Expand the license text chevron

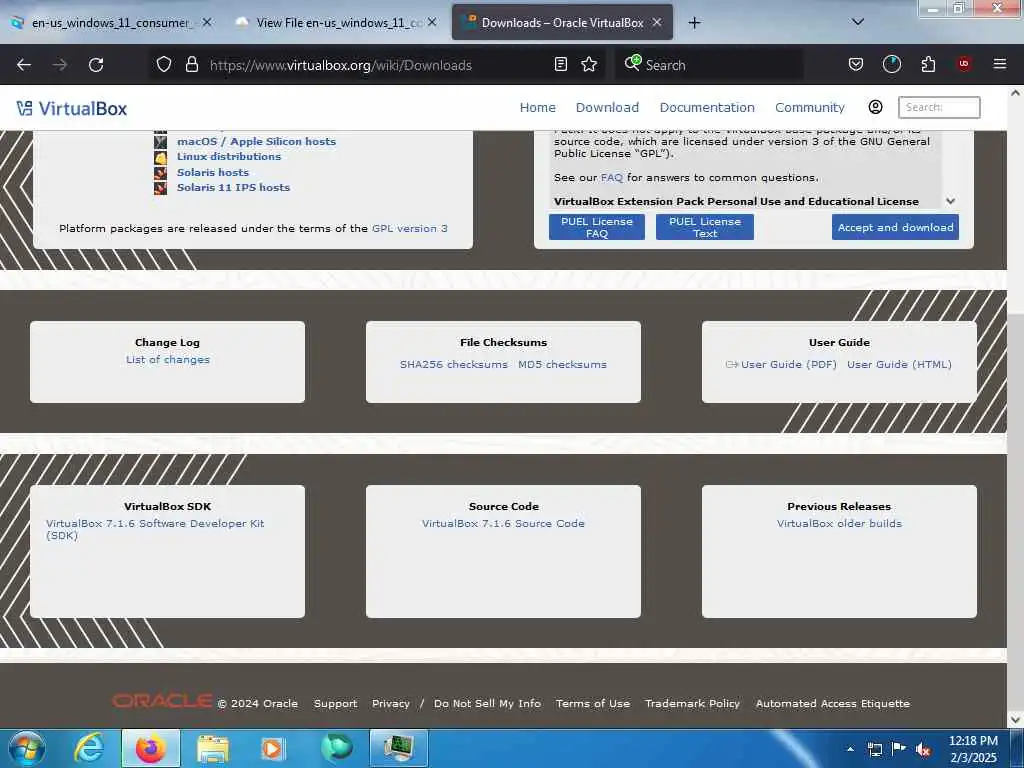[950, 201]
